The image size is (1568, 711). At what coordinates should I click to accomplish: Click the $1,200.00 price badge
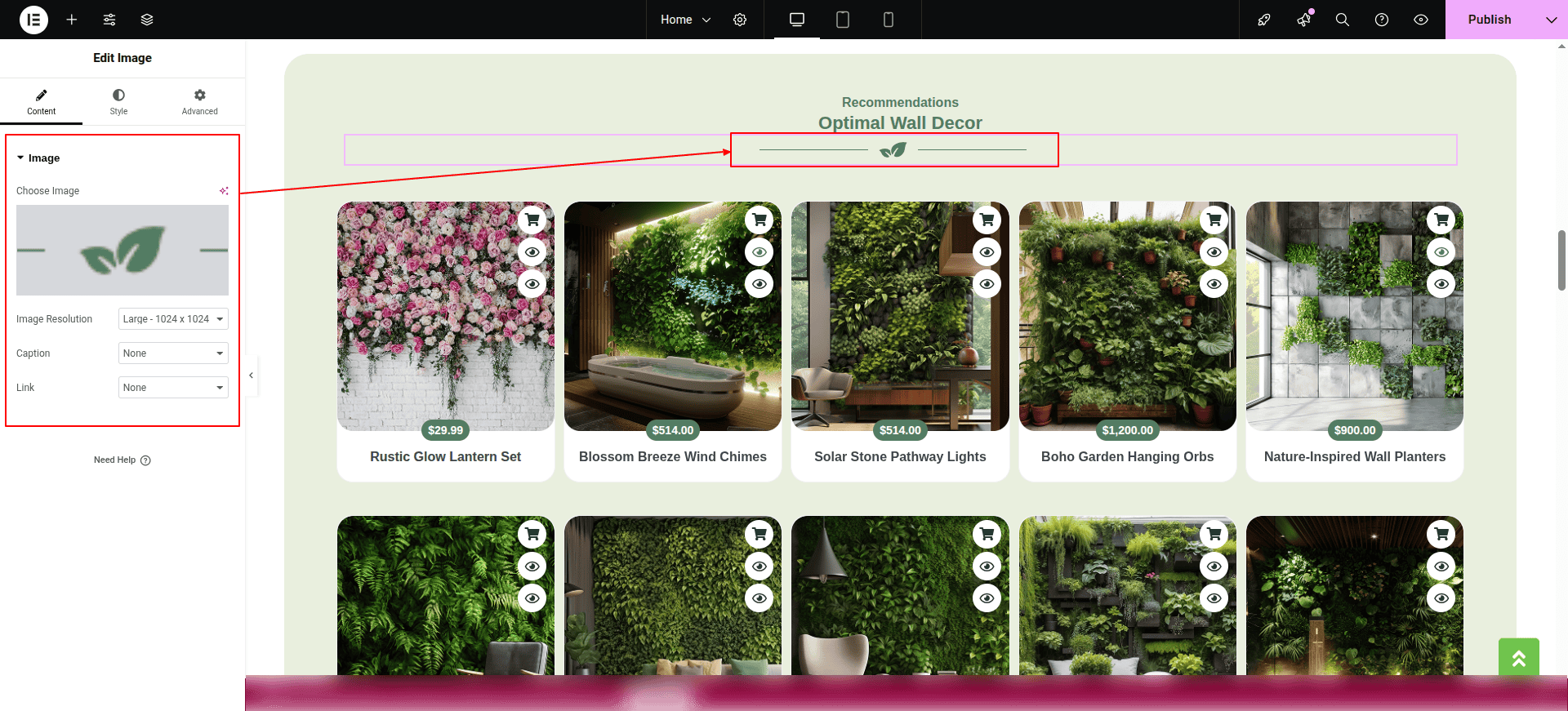[x=1128, y=430]
